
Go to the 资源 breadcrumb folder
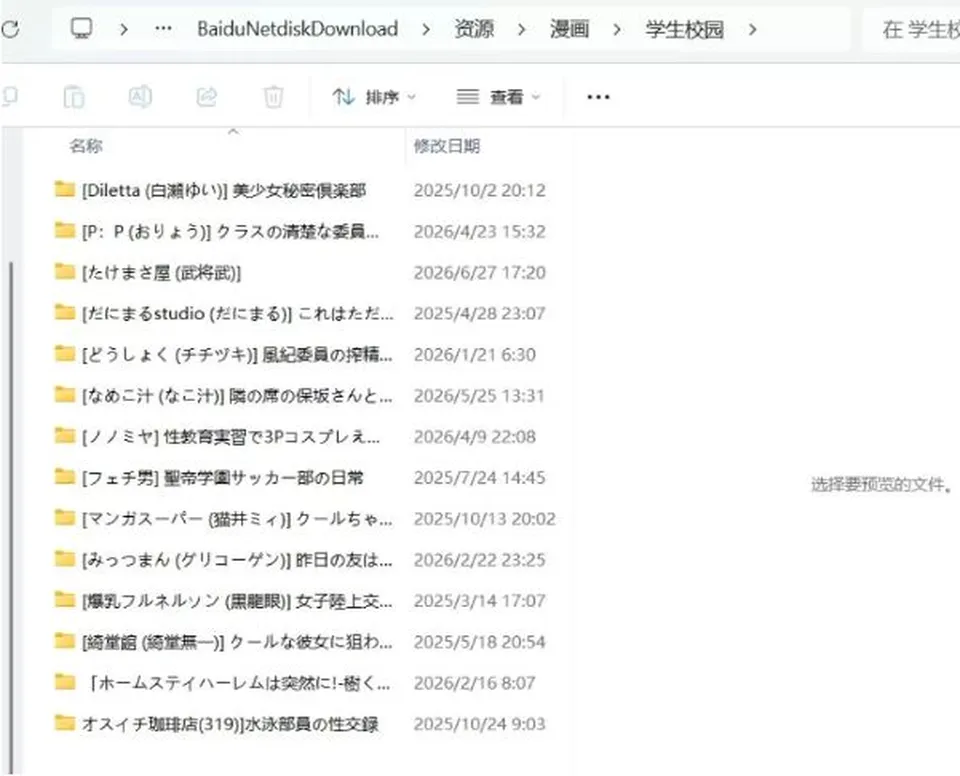[474, 29]
